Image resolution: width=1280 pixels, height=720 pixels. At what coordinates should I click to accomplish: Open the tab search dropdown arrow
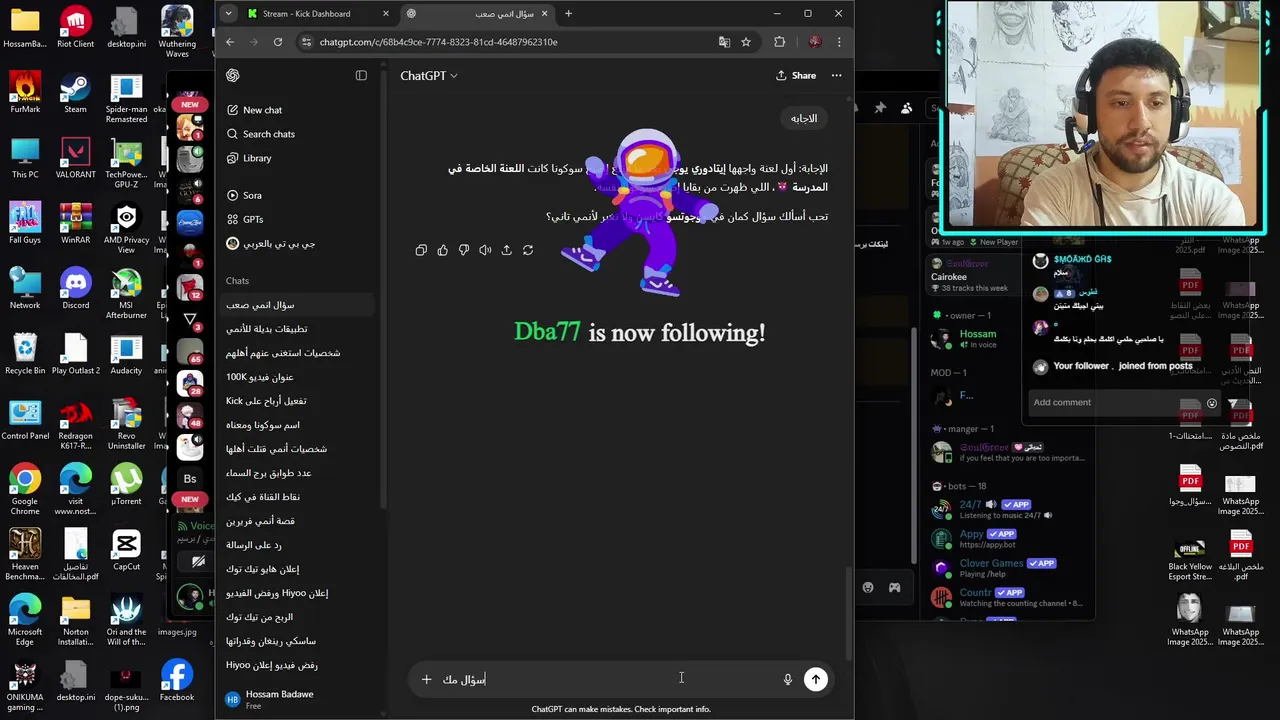click(x=228, y=14)
